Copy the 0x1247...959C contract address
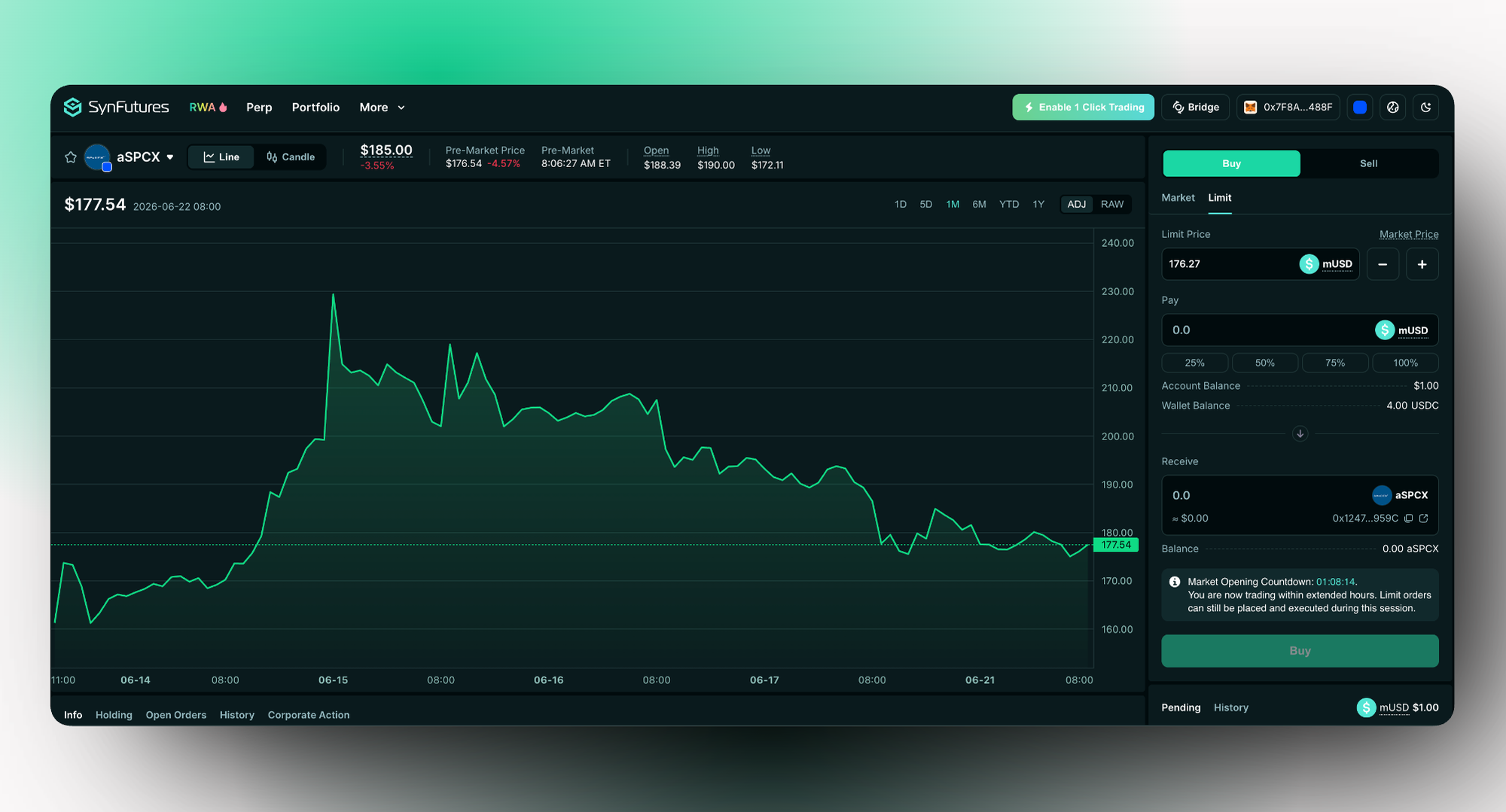This screenshot has height=812, width=1506. pos(1409,519)
